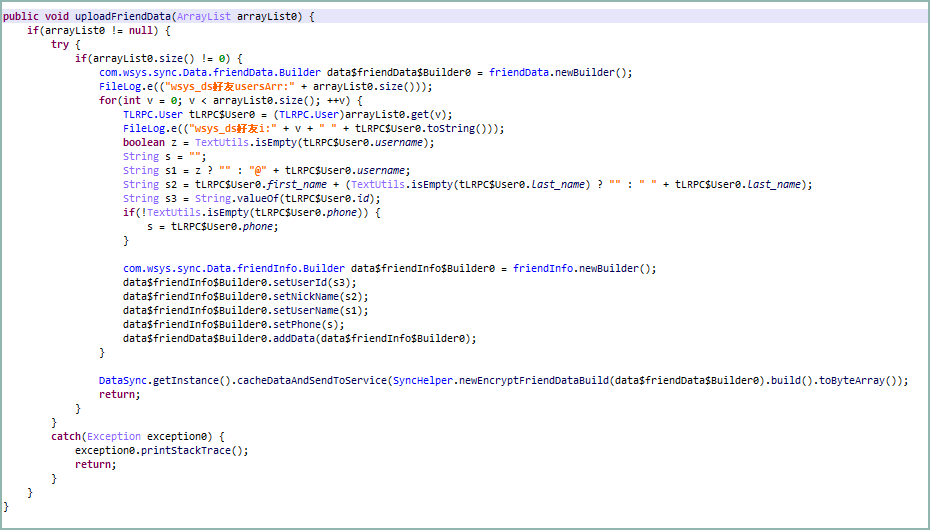This screenshot has width=930, height=530.
Task: Click the uploadFriendData method name
Action: (123, 17)
